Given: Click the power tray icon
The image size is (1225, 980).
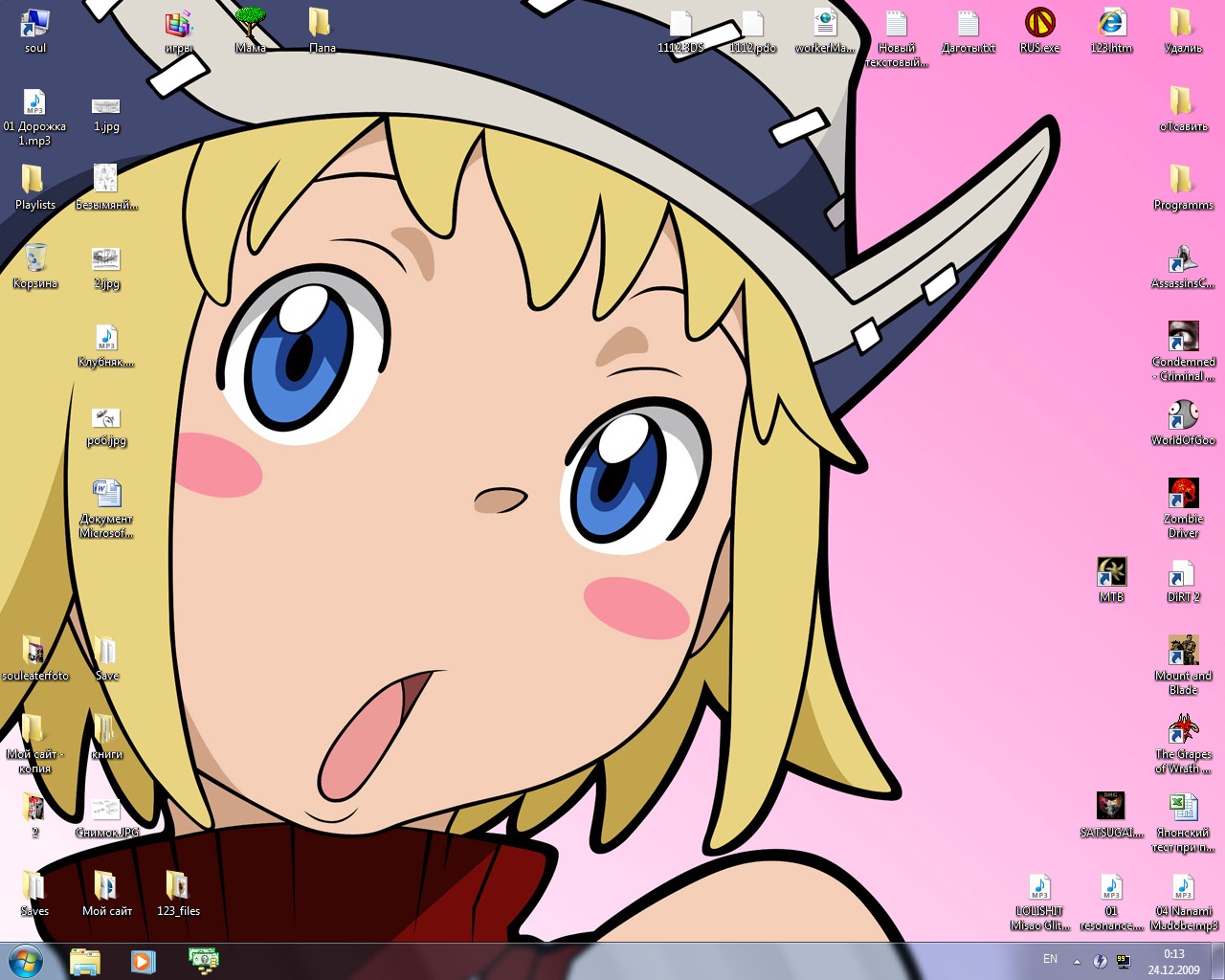Looking at the screenshot, I should [x=1100, y=962].
